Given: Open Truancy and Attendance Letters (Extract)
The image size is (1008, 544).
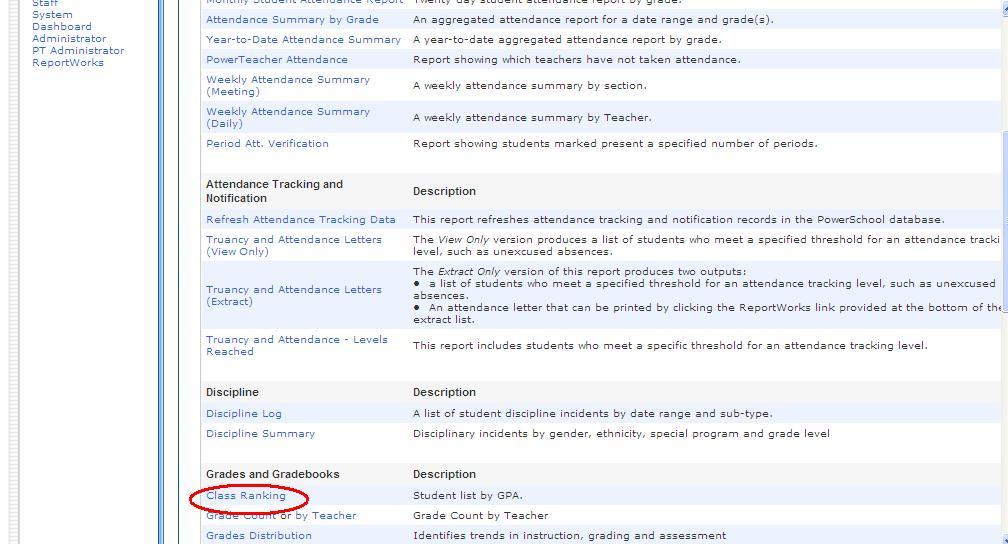Looking at the screenshot, I should (294, 296).
